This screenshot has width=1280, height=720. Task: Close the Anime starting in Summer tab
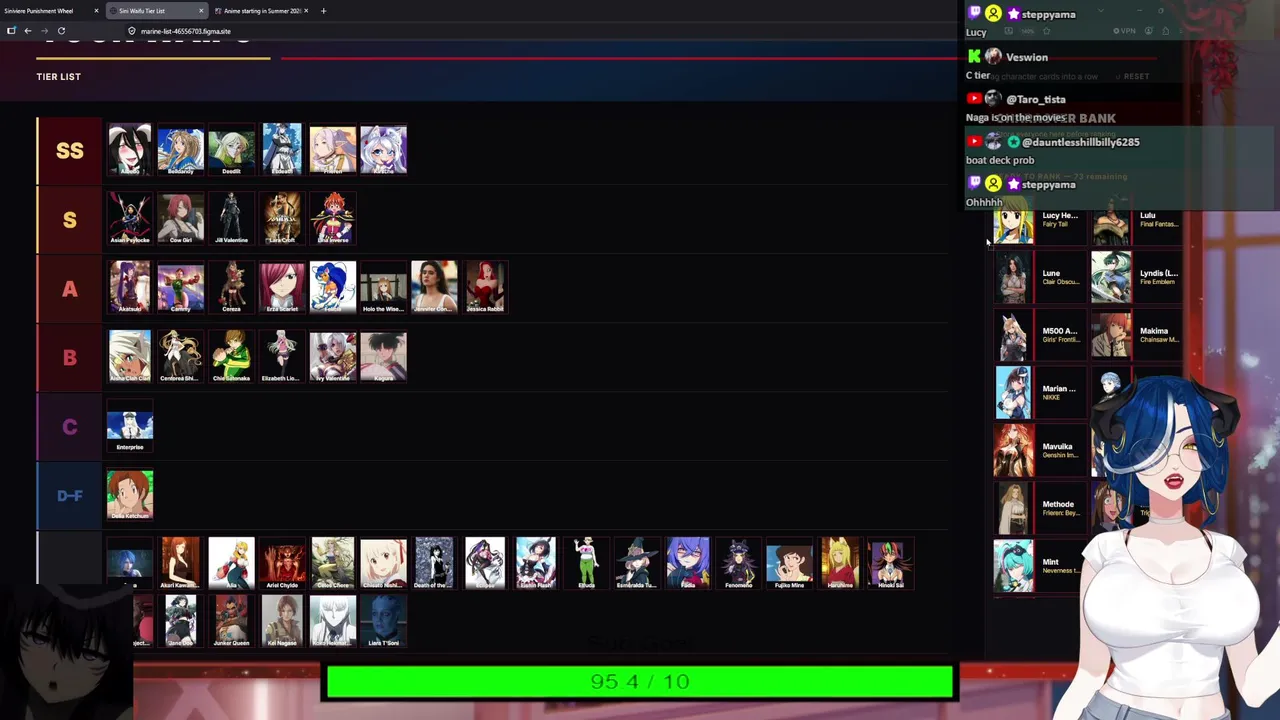tap(306, 11)
